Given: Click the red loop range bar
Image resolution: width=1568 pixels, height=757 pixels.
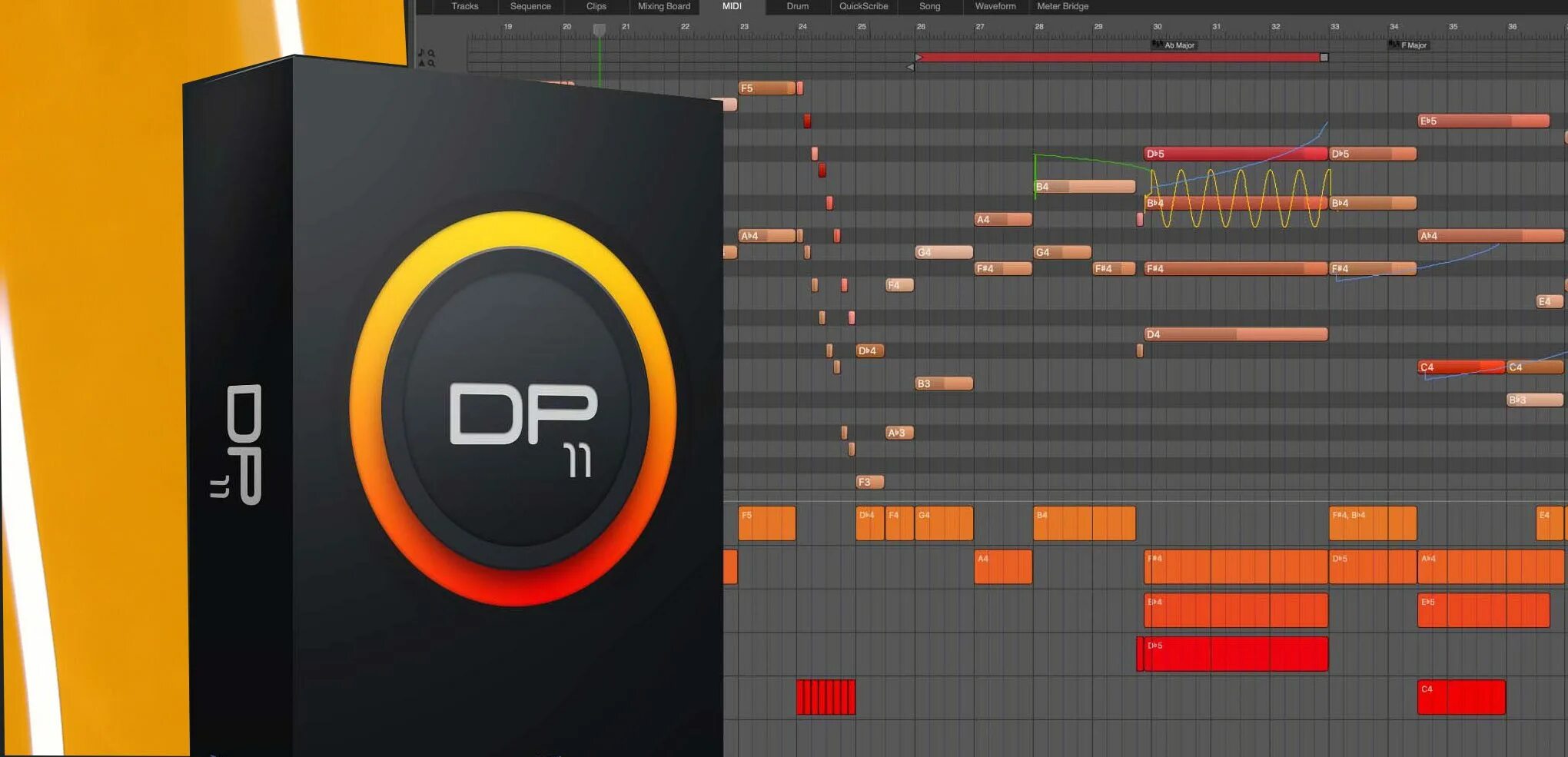Looking at the screenshot, I should click(1121, 58).
